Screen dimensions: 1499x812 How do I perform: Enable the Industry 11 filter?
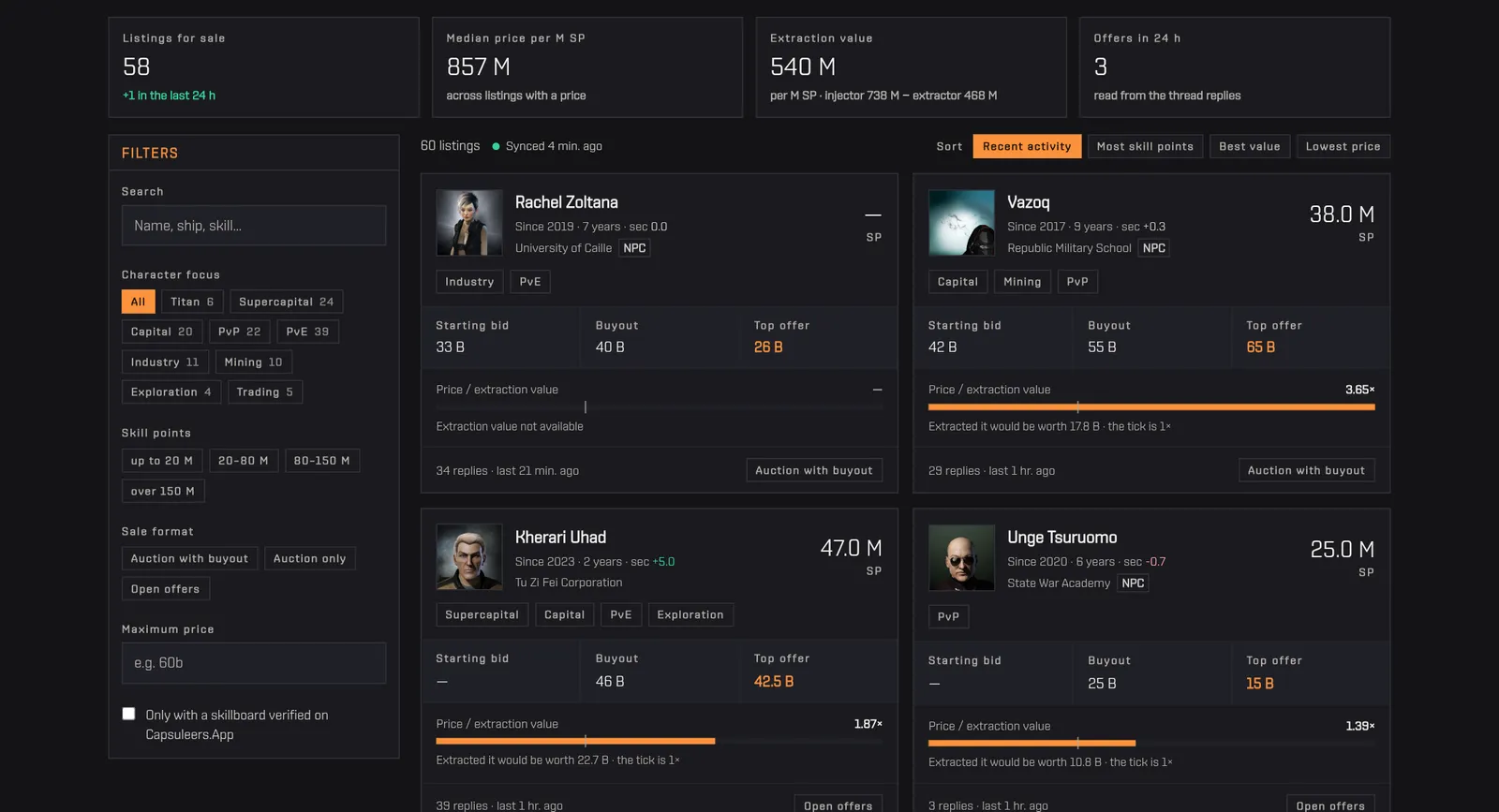165,362
